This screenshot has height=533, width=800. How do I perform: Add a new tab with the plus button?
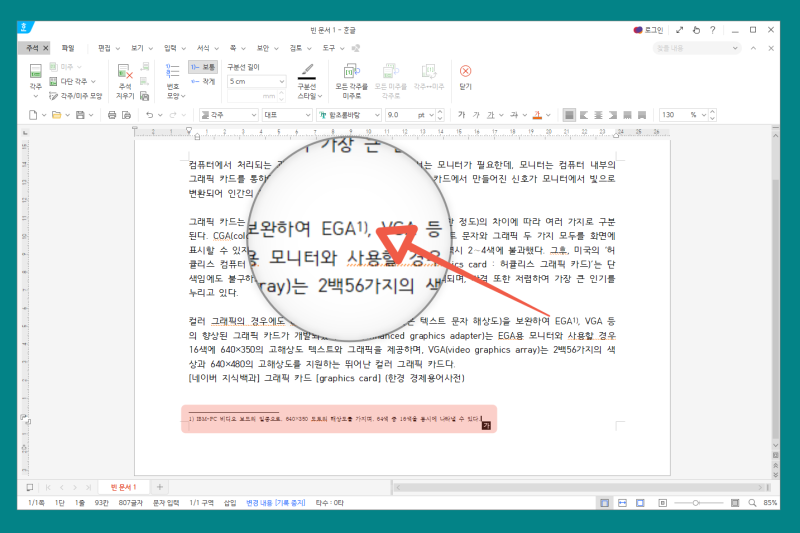[x=160, y=487]
